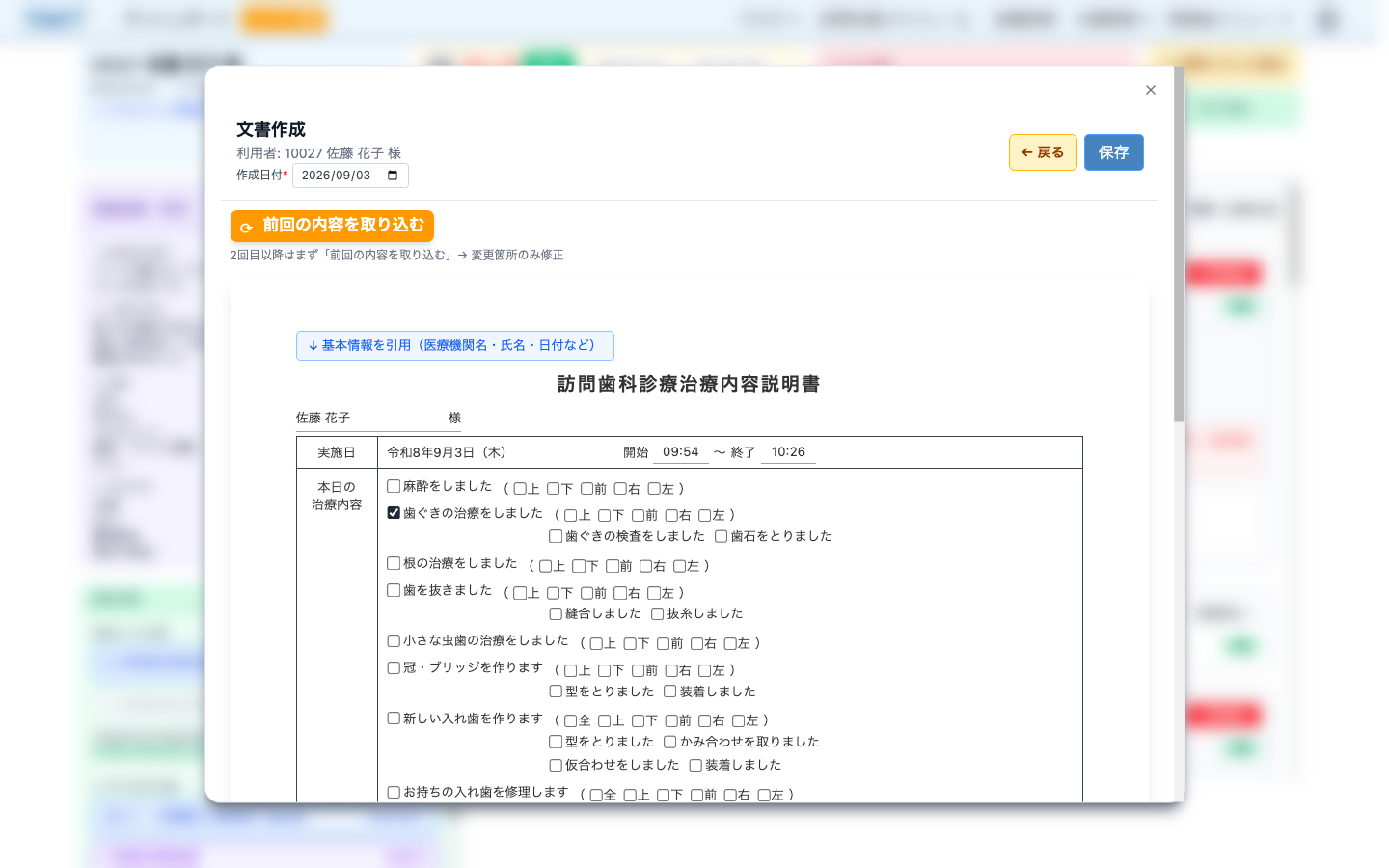The width and height of the screenshot is (1389, 868).
Task: Edit the 作成日付 date field
Action: [x=350, y=176]
